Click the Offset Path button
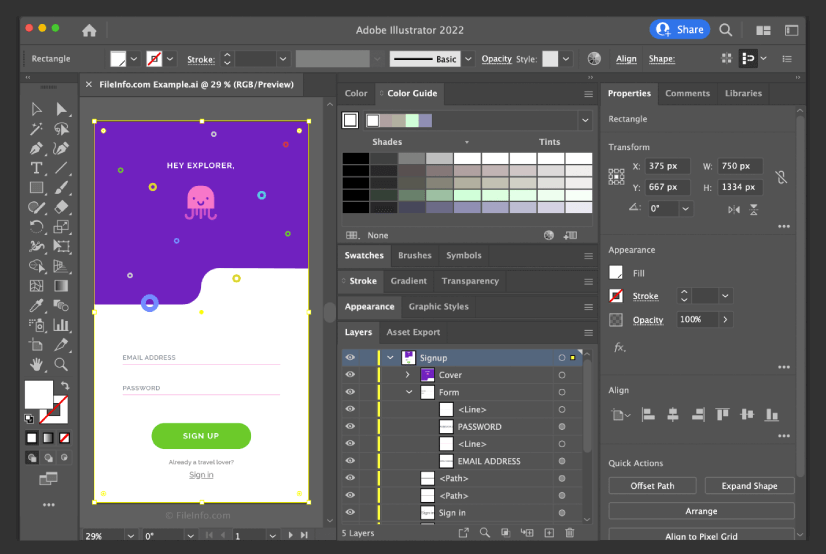 652,486
